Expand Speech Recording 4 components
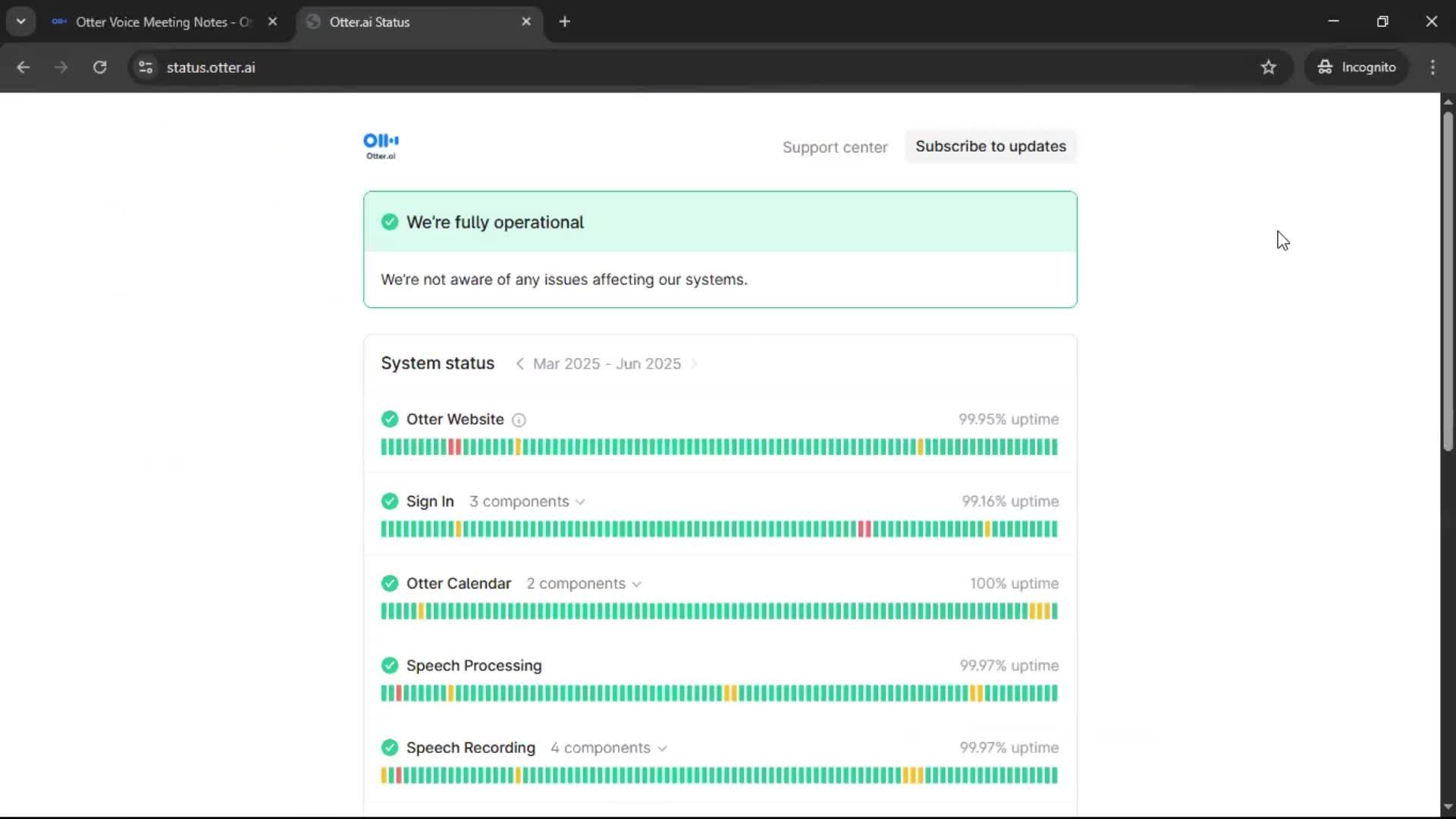This screenshot has width=1456, height=819. click(609, 748)
